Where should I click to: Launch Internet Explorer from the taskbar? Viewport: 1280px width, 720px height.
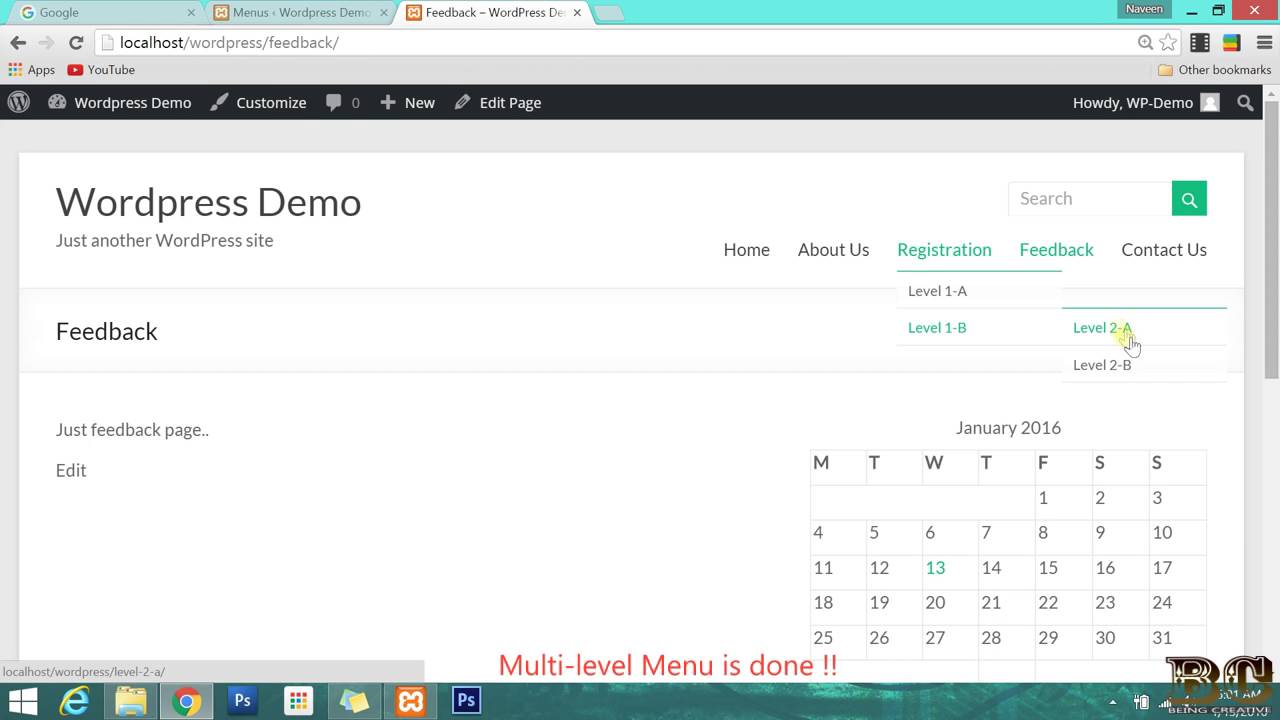(x=75, y=701)
